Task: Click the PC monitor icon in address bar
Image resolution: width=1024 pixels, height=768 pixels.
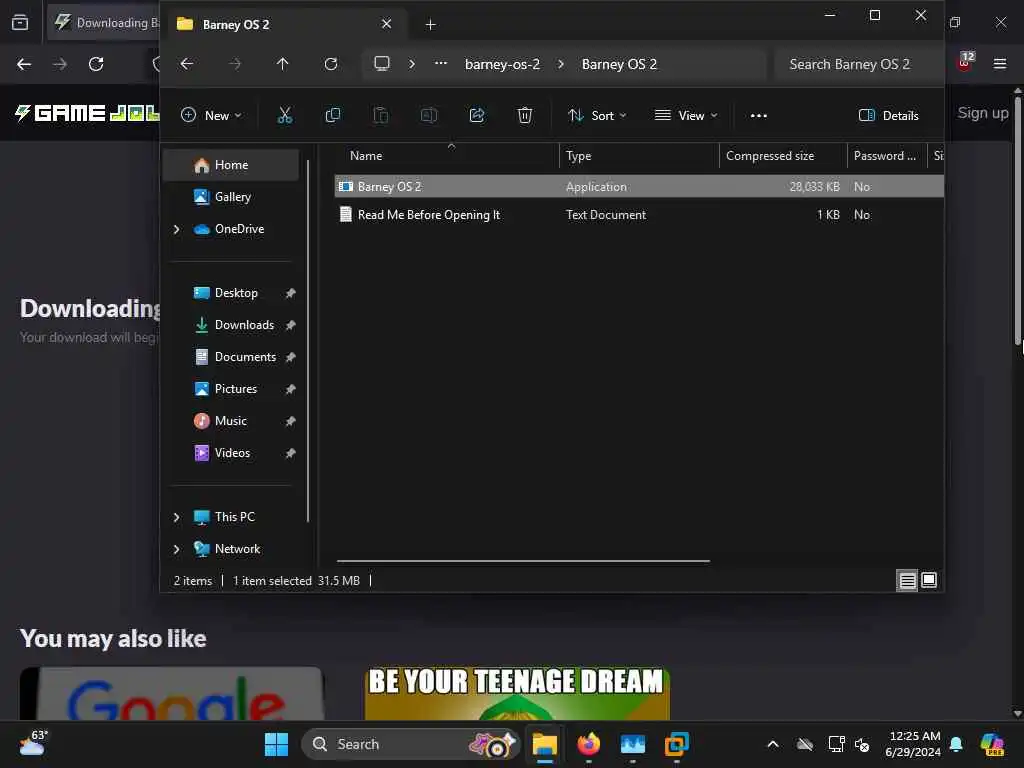Action: pyautogui.click(x=381, y=63)
